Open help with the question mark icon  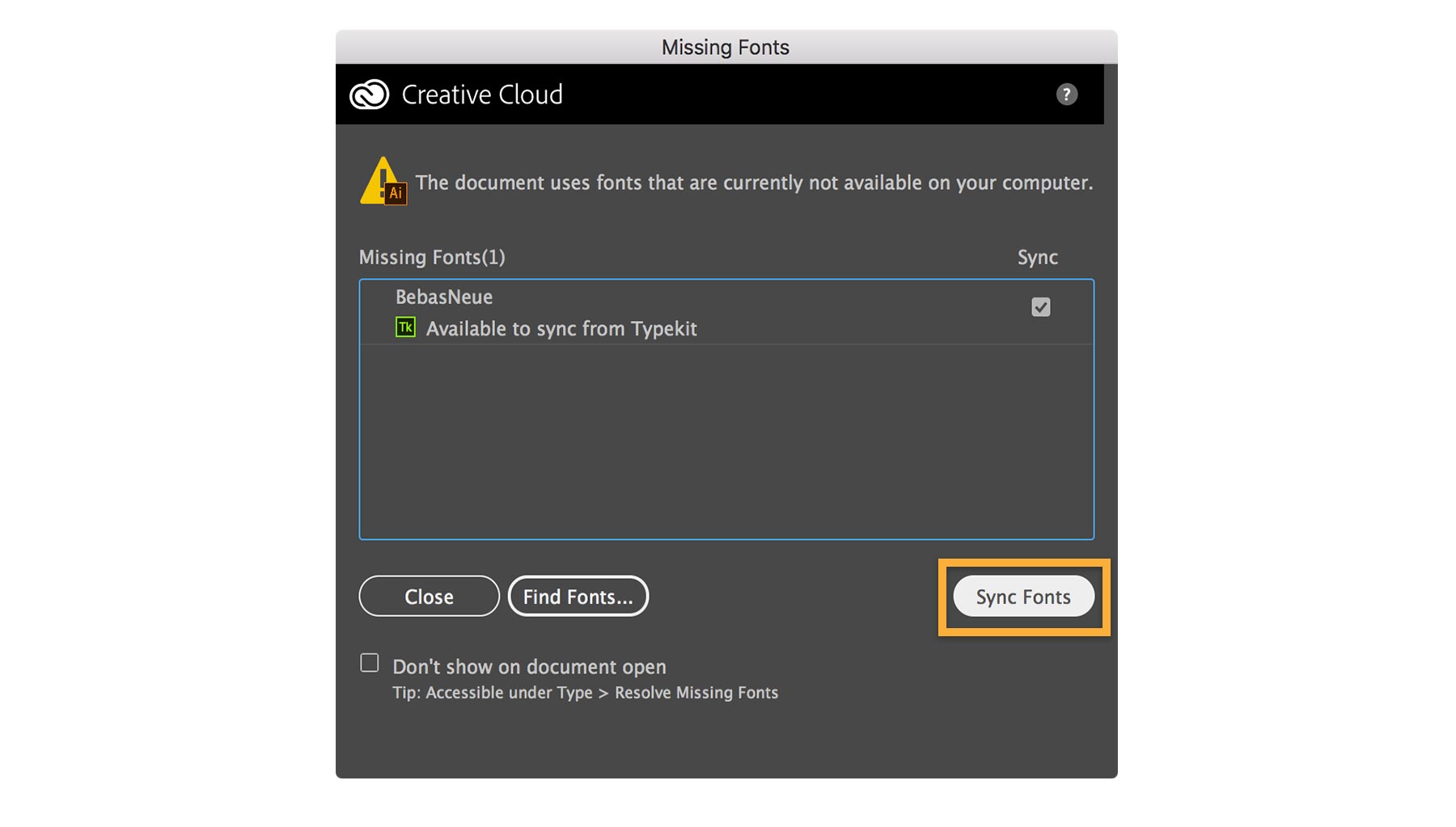coord(1067,95)
